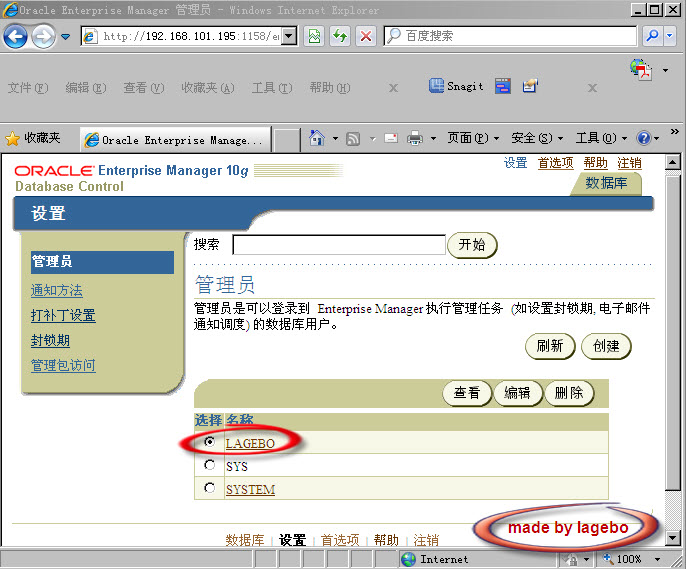Click the search magnifier button
Image resolution: width=686 pixels, height=569 pixels.
[x=652, y=36]
